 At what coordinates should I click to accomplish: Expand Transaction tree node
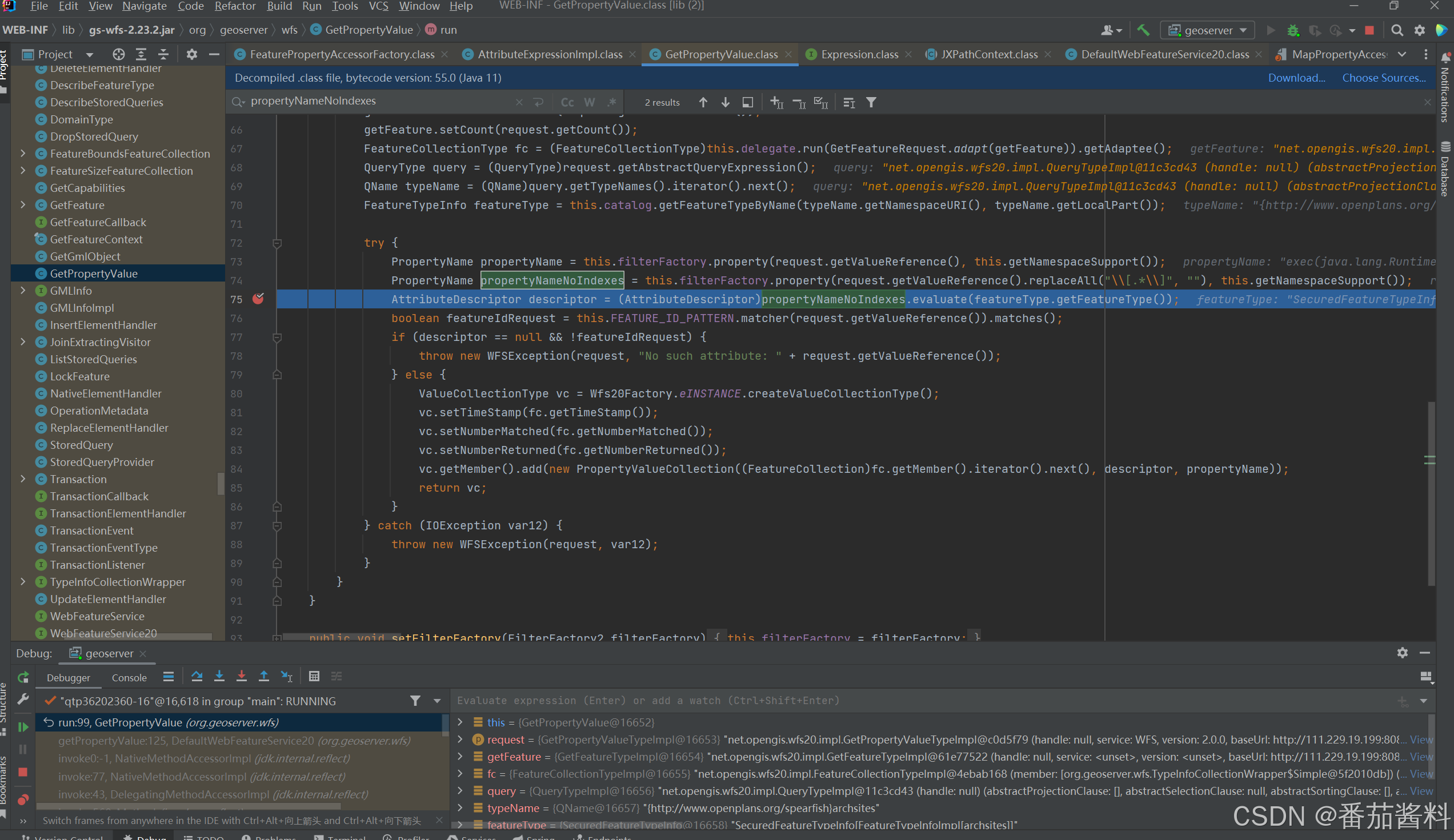pos(22,479)
